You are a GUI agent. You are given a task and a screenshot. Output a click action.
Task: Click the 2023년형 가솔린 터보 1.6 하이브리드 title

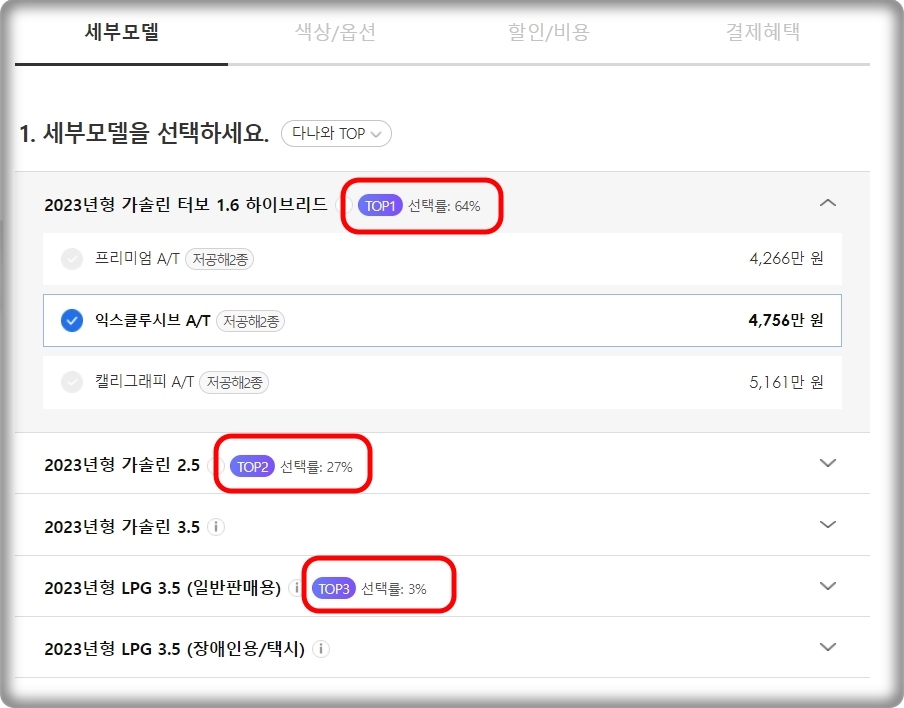[186, 205]
